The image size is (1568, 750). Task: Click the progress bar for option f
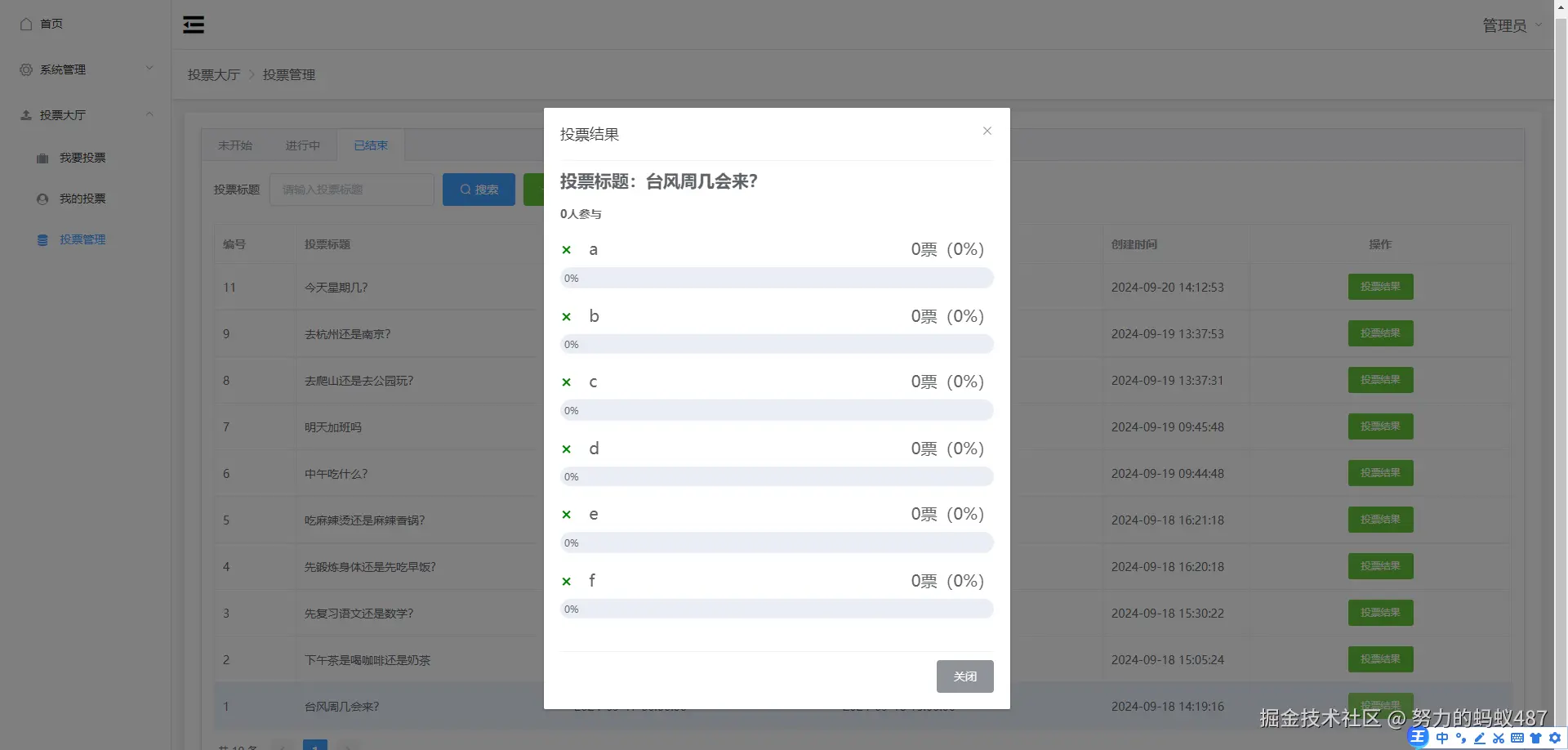(x=777, y=609)
